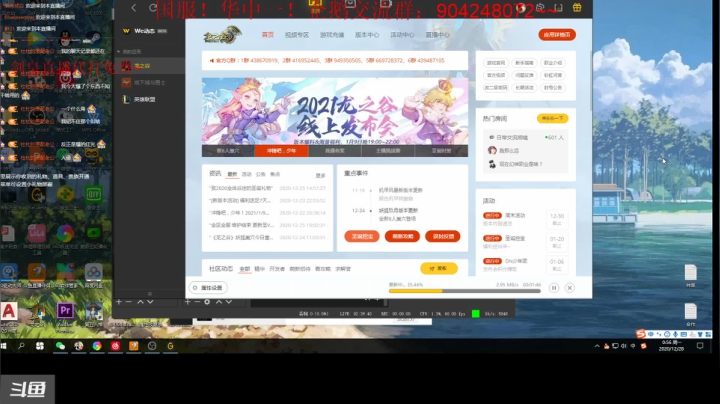Click the 误封反馈 button

pyautogui.click(x=443, y=236)
